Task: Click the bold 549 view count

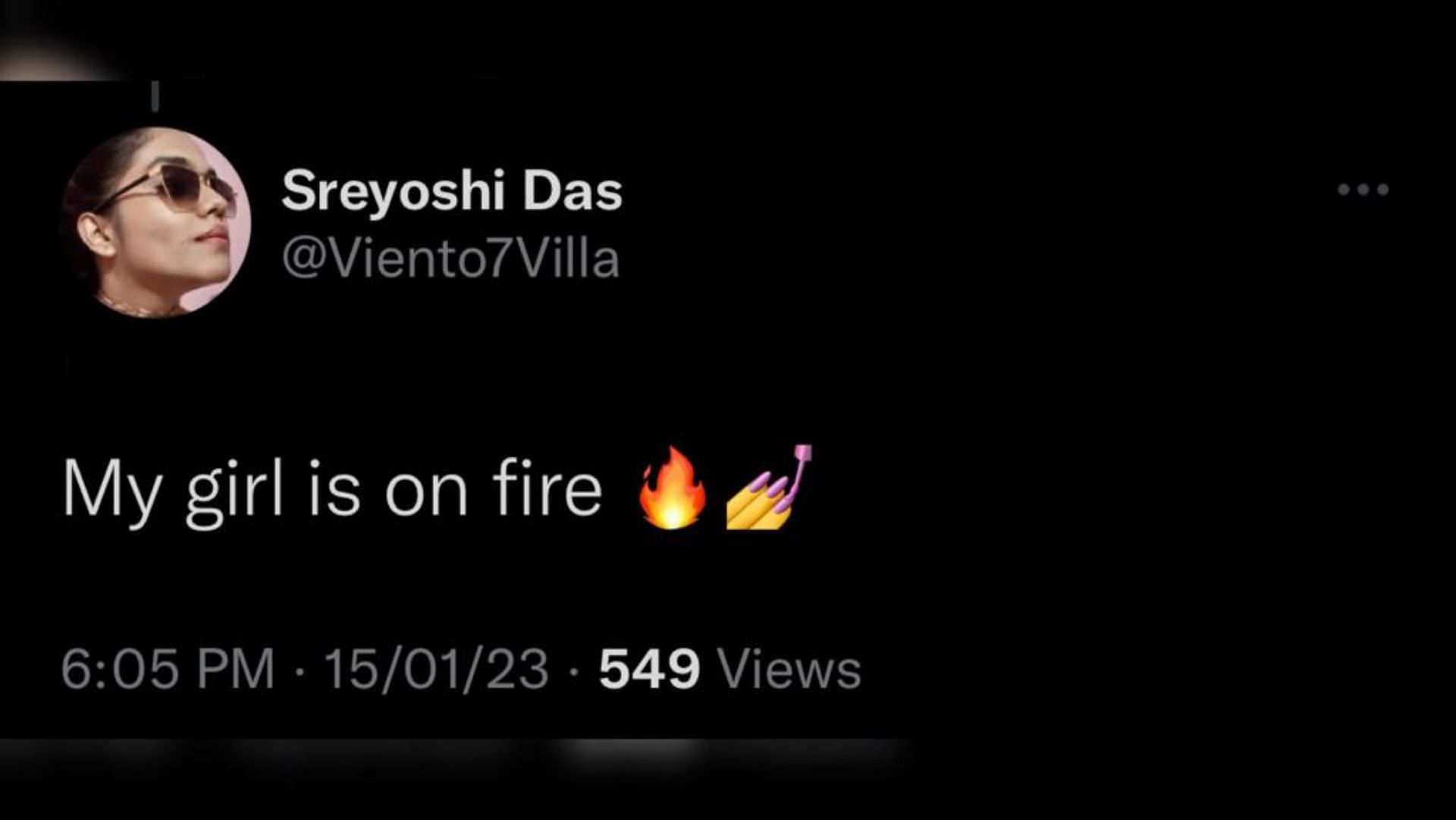Action: pos(649,669)
